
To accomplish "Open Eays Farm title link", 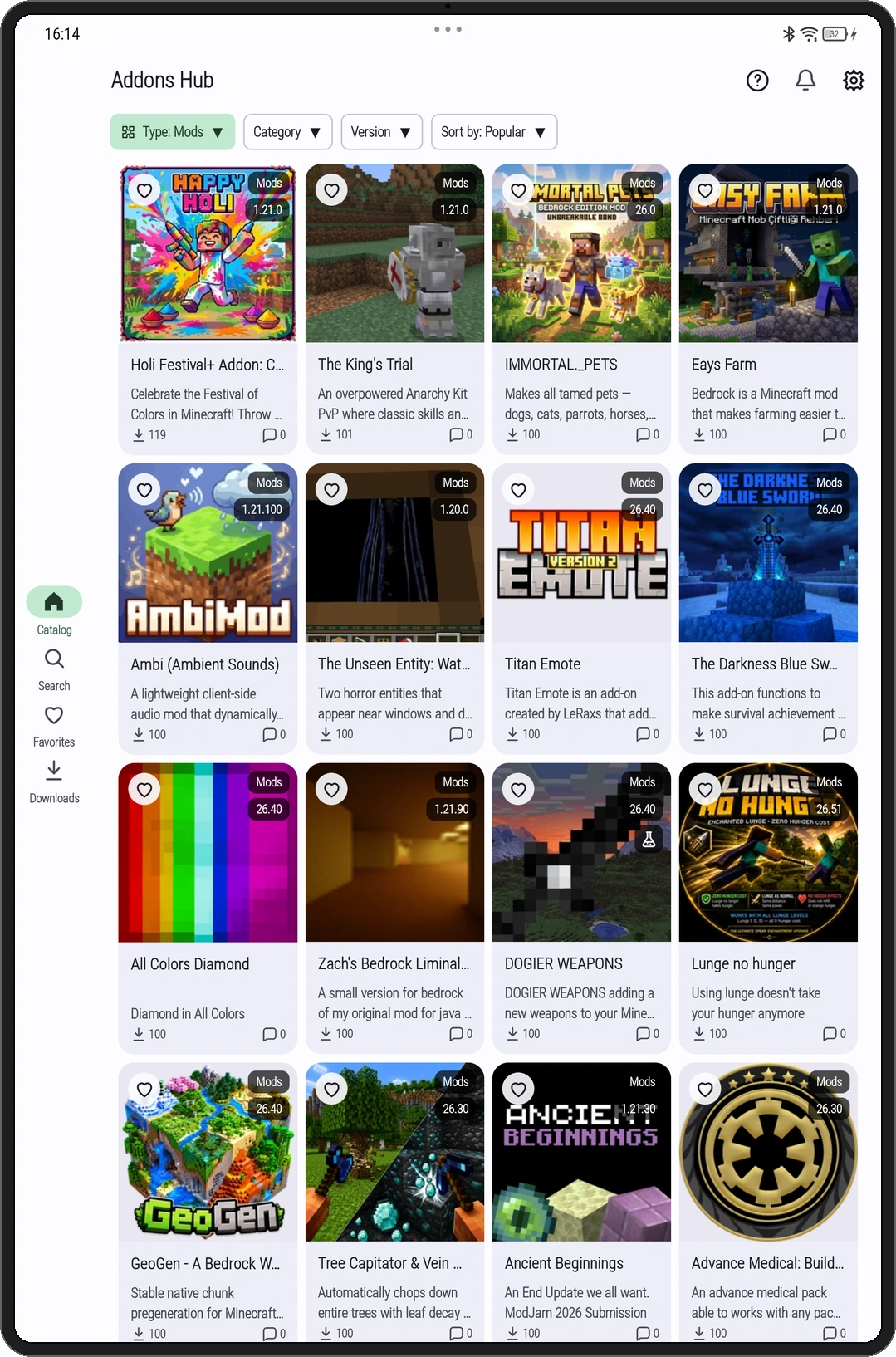I will click(724, 365).
